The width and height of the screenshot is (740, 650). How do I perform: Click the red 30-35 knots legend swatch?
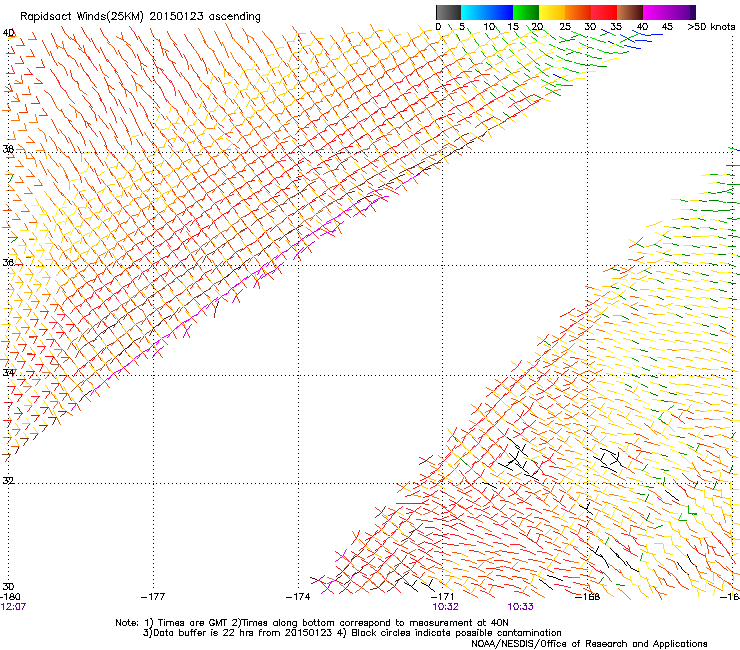(x=604, y=12)
